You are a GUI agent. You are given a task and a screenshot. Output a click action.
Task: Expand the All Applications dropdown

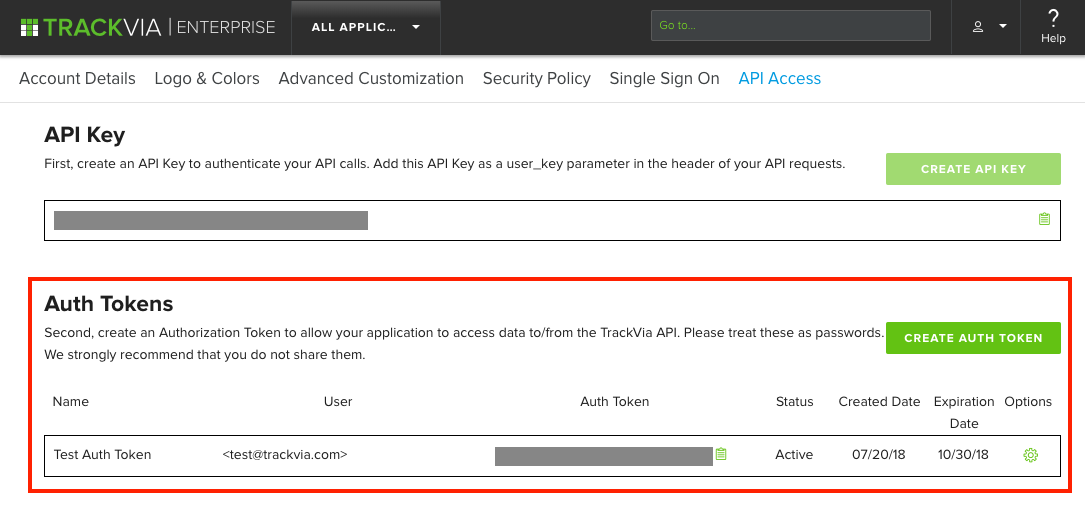coord(366,27)
